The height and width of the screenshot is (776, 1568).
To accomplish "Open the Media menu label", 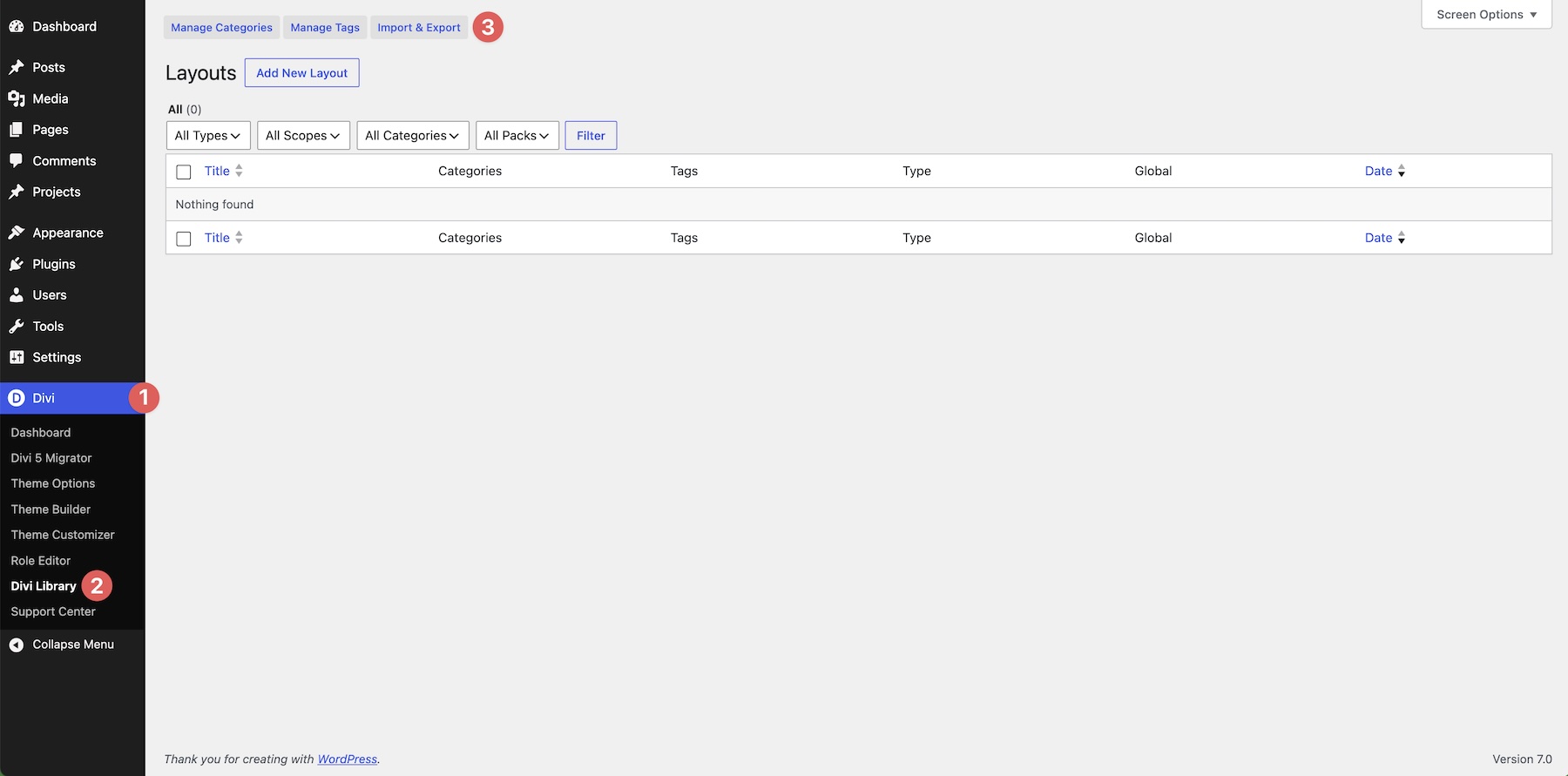I will click(51, 98).
